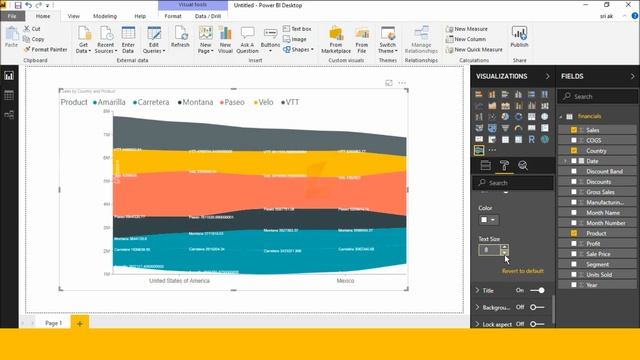
Task: Select the Stacked column chart visual
Action: [492, 94]
